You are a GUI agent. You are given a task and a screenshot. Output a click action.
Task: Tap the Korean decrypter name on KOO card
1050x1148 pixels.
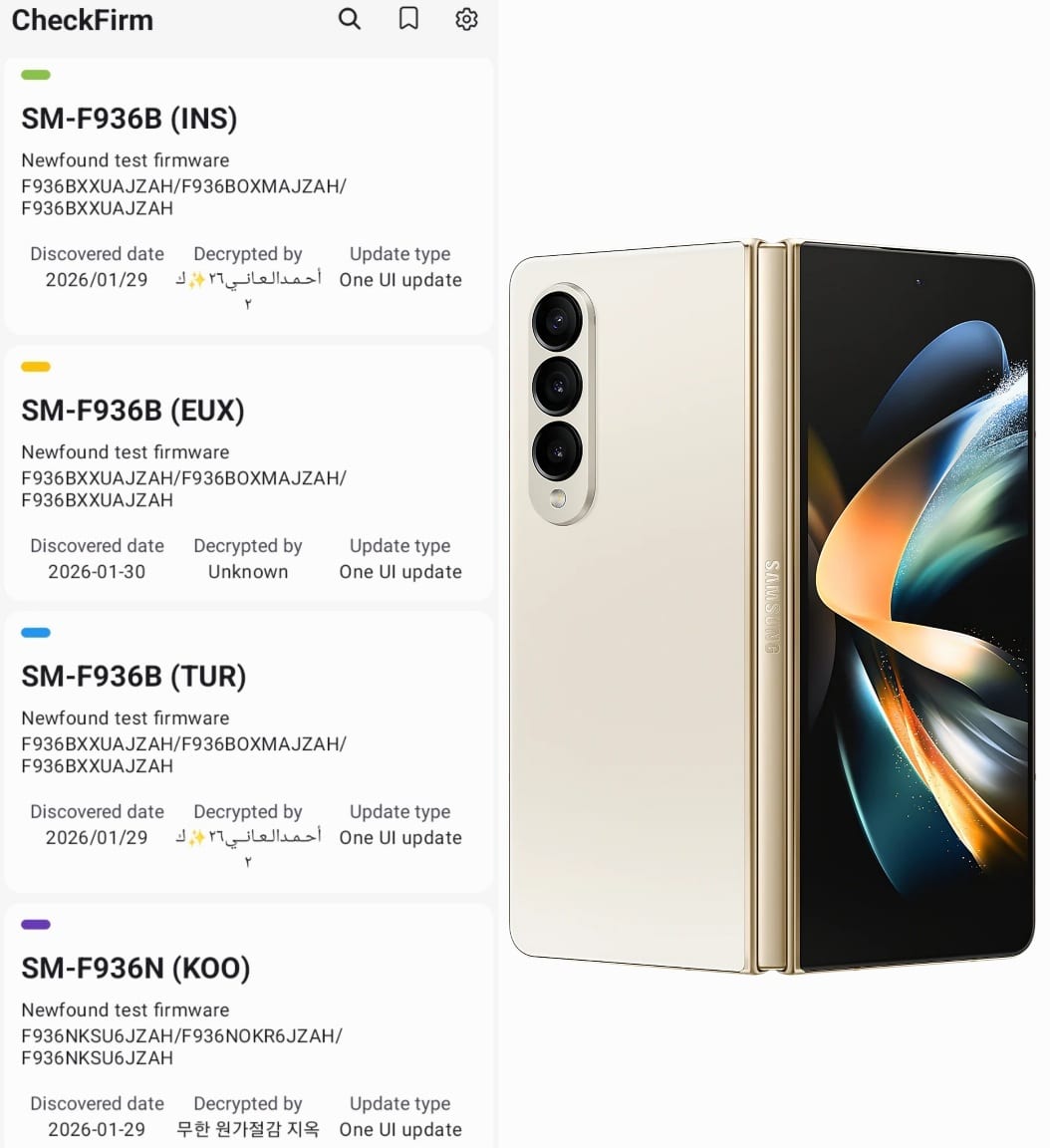pos(248,1129)
